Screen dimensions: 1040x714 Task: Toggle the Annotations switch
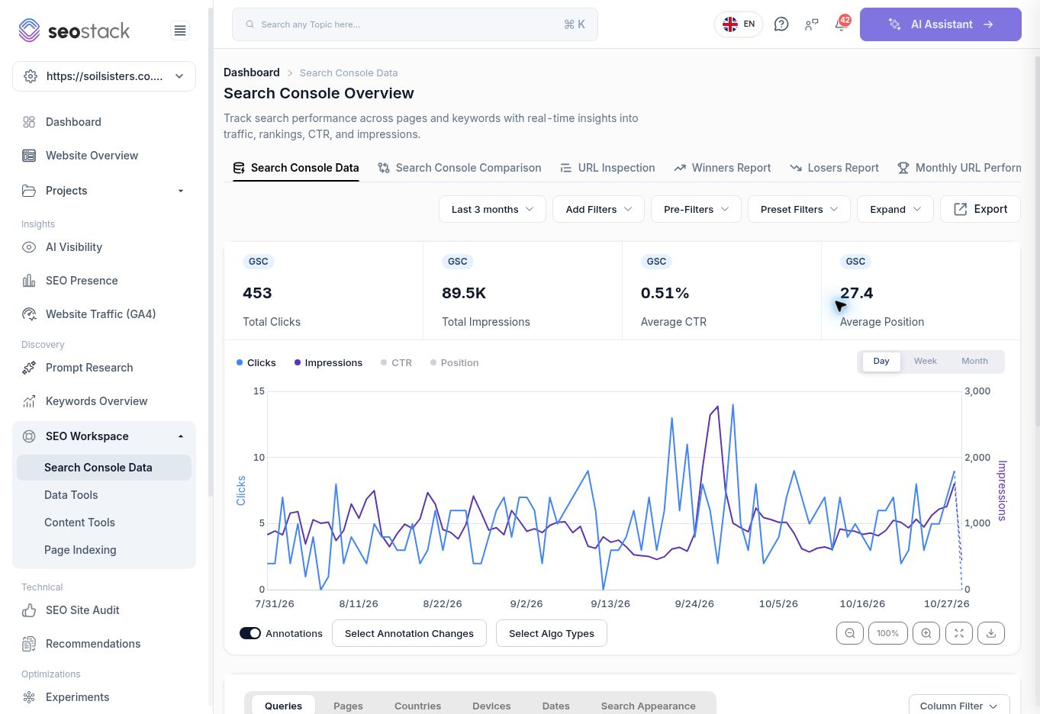pyautogui.click(x=250, y=633)
